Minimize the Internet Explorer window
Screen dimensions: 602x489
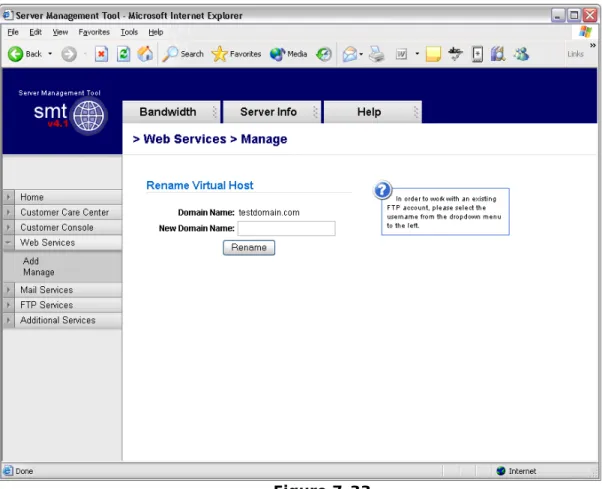tap(557, 15)
